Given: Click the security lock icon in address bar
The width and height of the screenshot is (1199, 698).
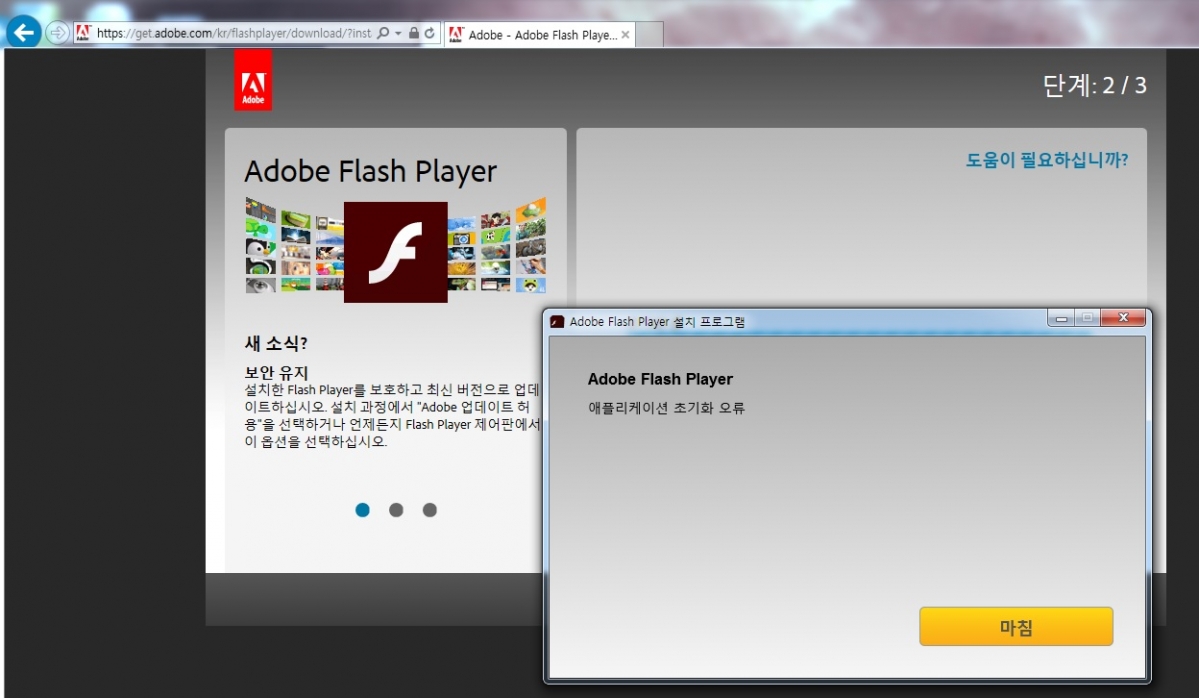Looking at the screenshot, I should [414, 33].
